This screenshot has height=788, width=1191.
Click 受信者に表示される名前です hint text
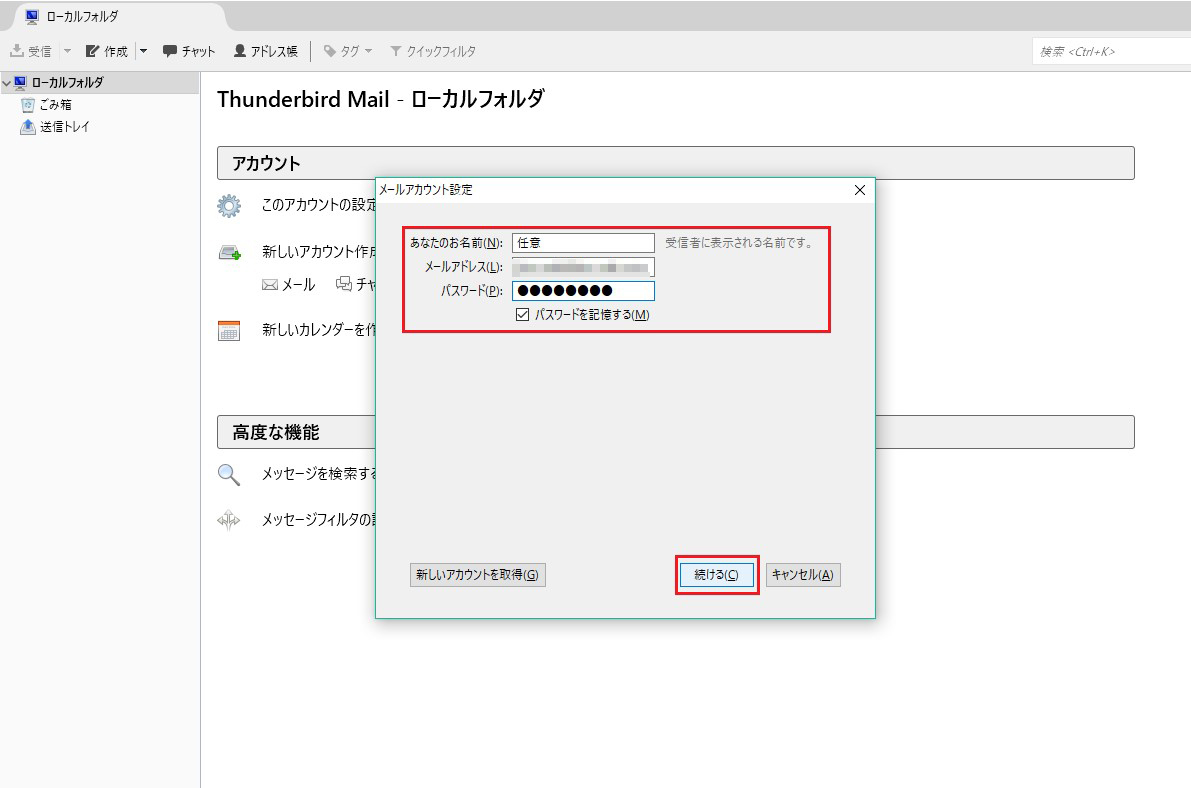coord(741,242)
